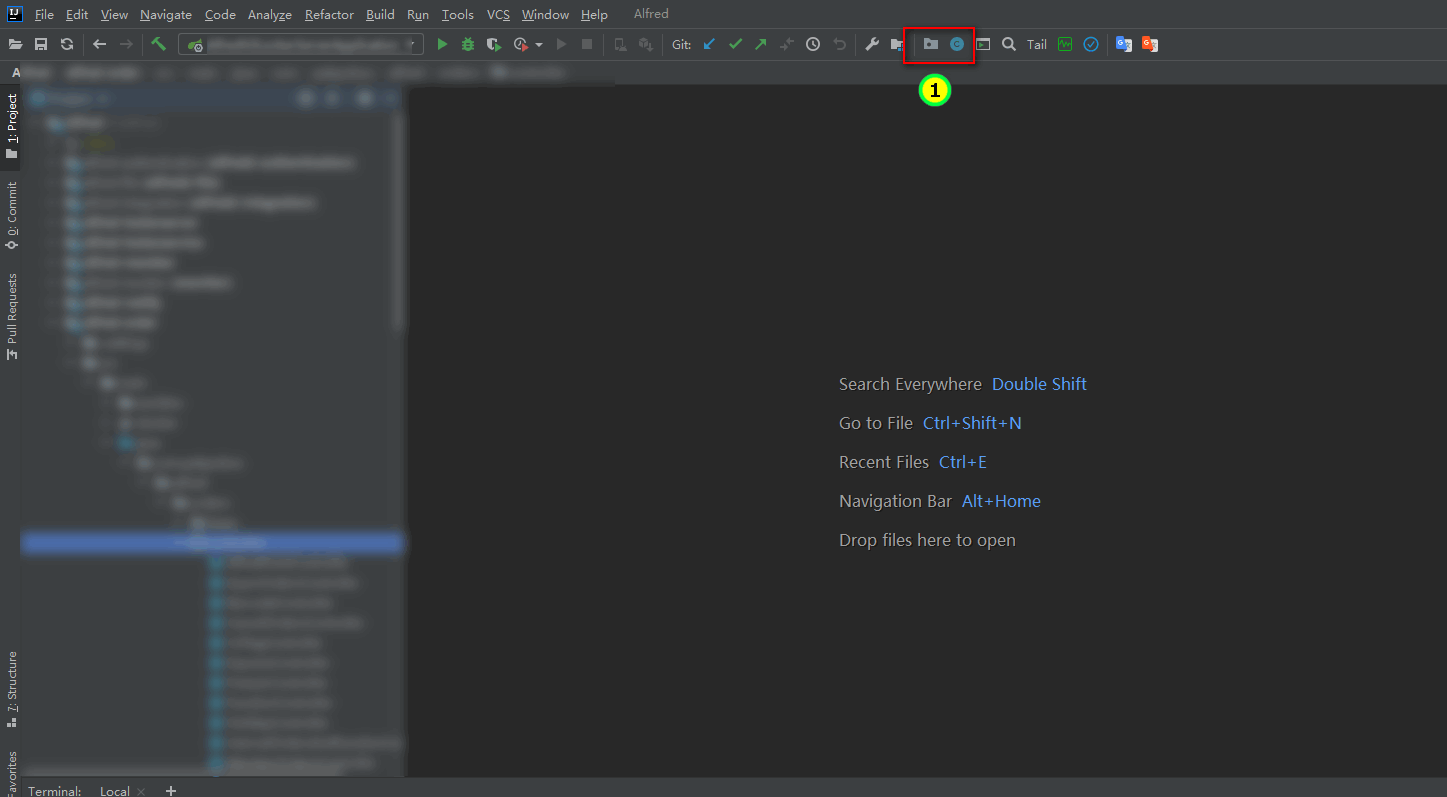Open the run configuration dropdown

tap(301, 44)
